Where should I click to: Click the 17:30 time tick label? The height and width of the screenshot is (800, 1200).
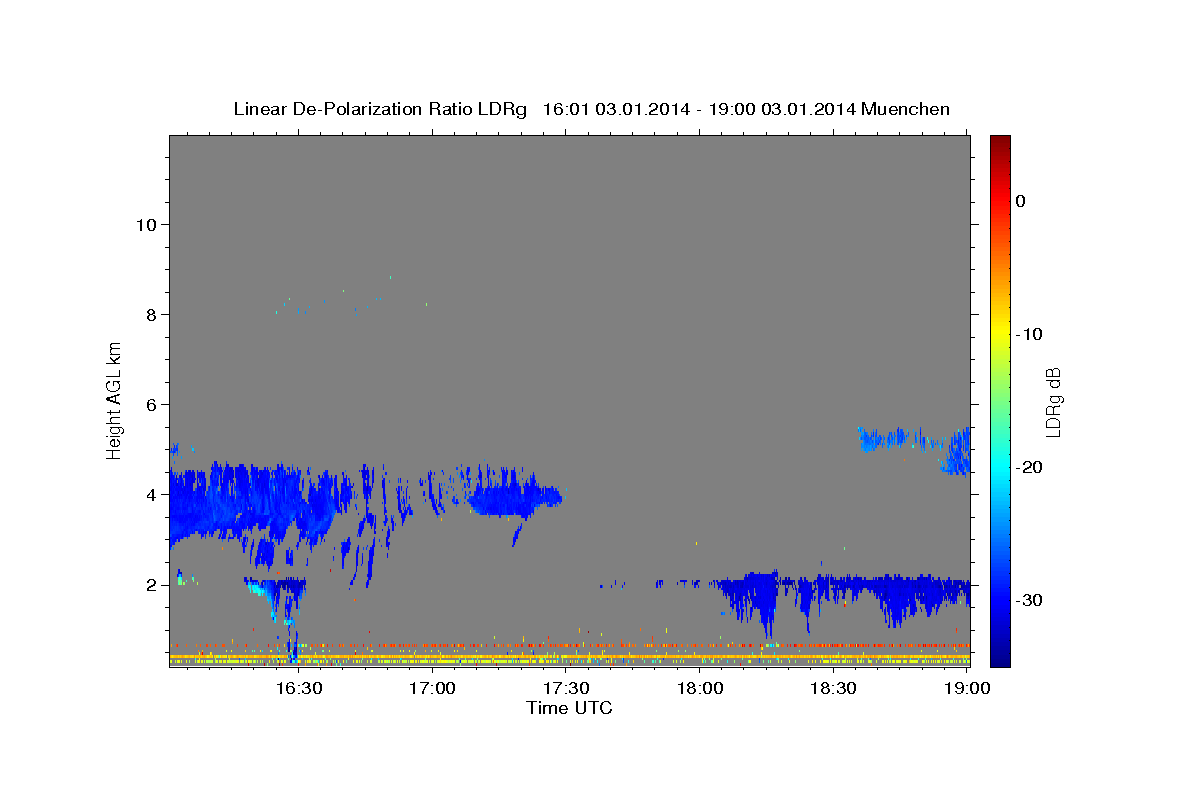(566, 688)
